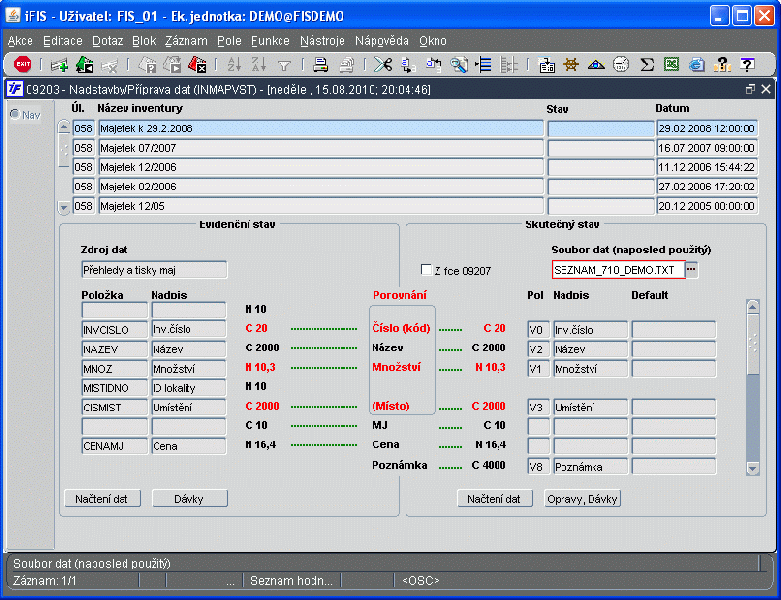Restore the inner C9203 window
The height and width of the screenshot is (600, 781).
click(x=750, y=89)
